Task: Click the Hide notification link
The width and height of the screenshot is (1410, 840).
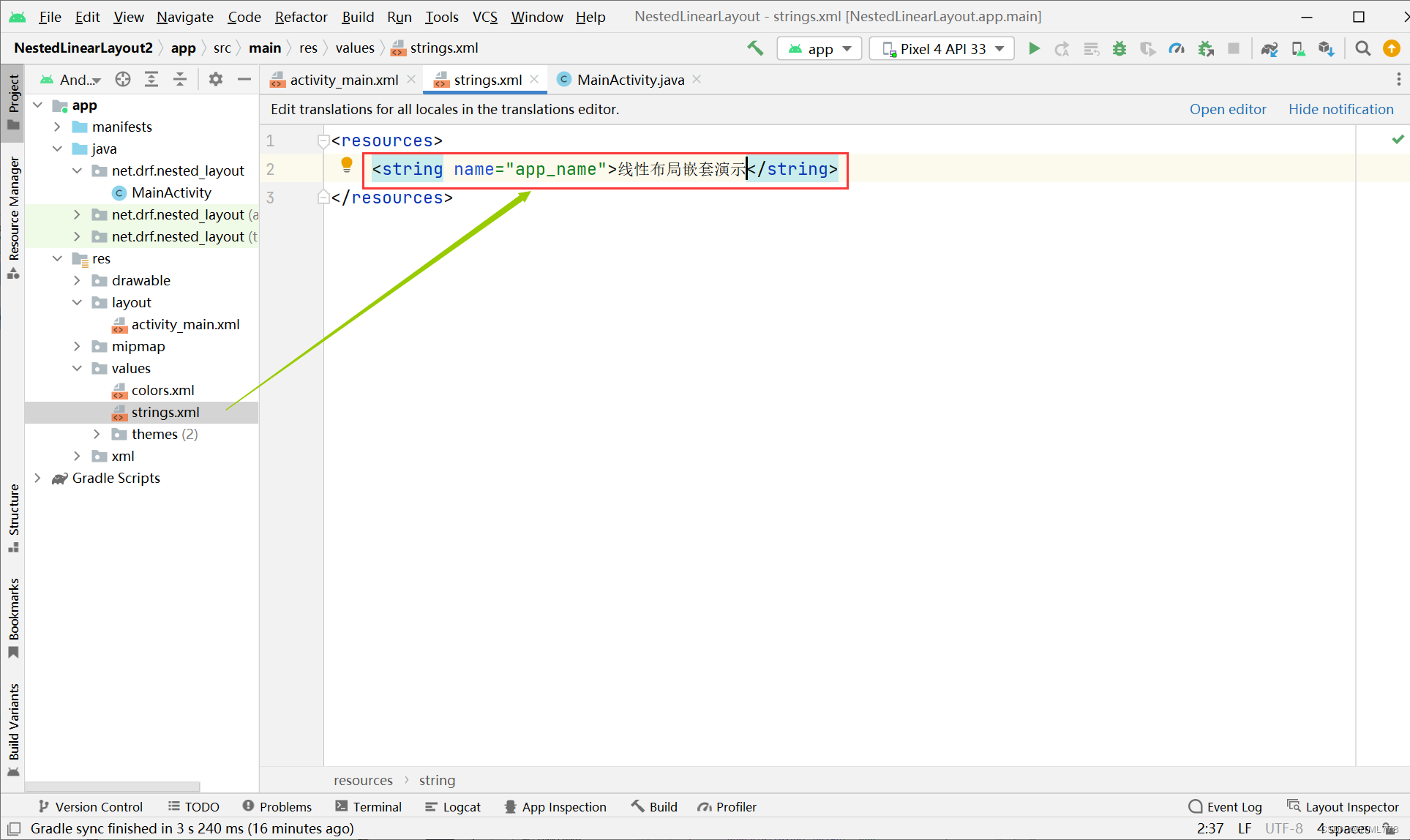Action: coord(1340,109)
